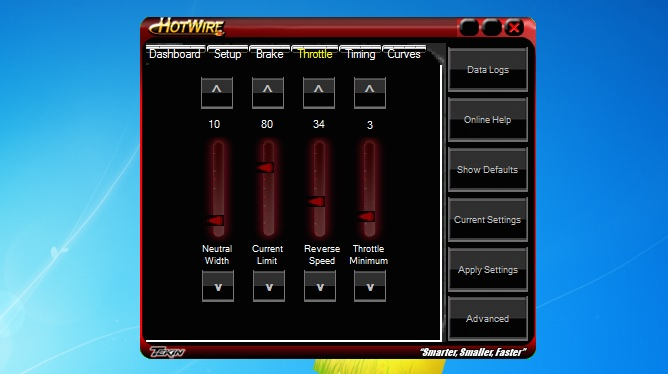Viewport: 668px width, 374px height.
Task: Click the Reverse Speed slider handle
Action: 317,201
